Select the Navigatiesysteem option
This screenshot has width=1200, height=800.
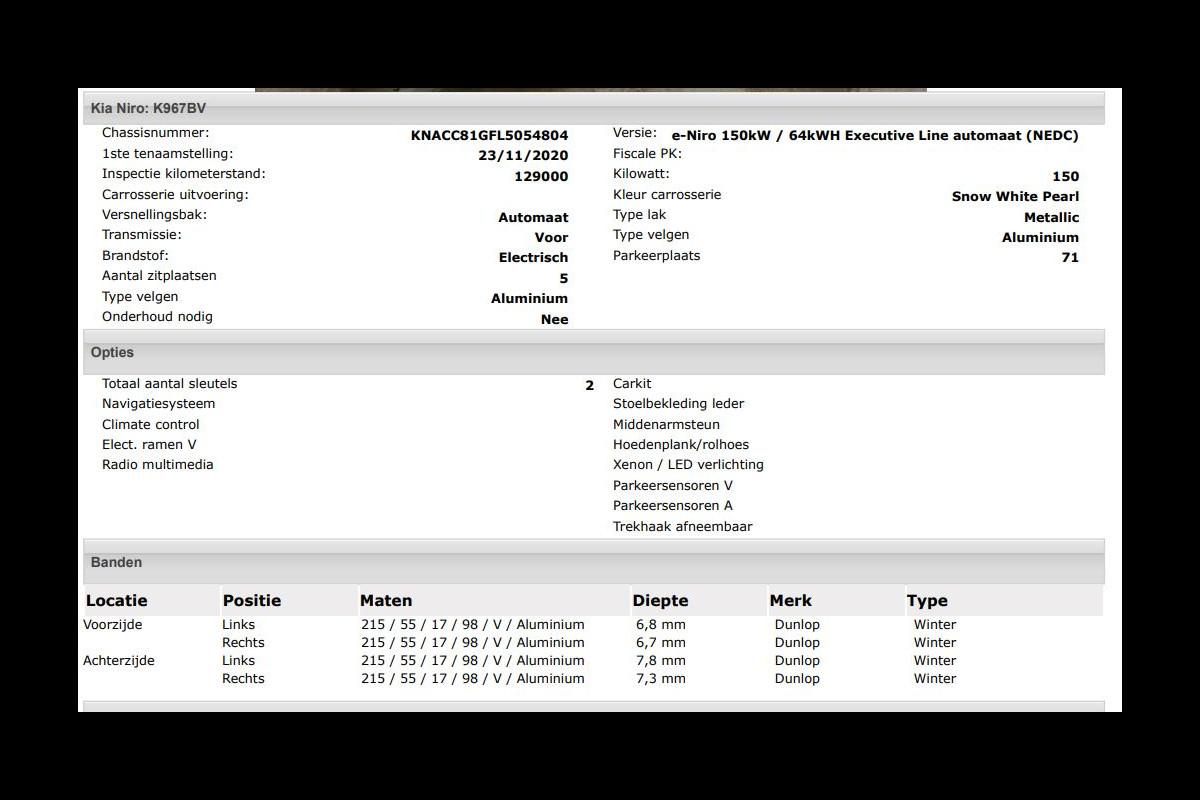click(158, 404)
